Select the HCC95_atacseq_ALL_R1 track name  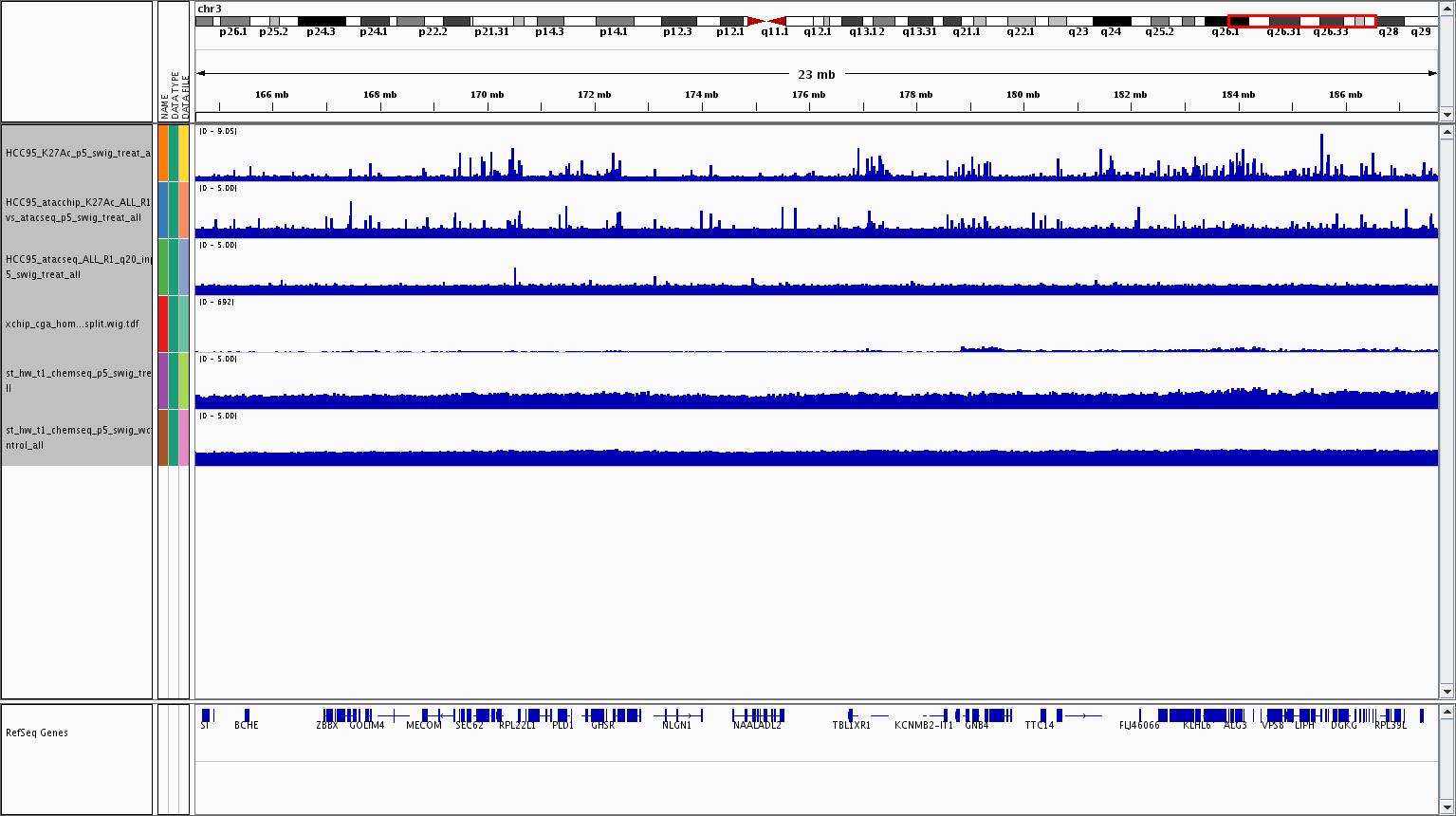pos(77,267)
